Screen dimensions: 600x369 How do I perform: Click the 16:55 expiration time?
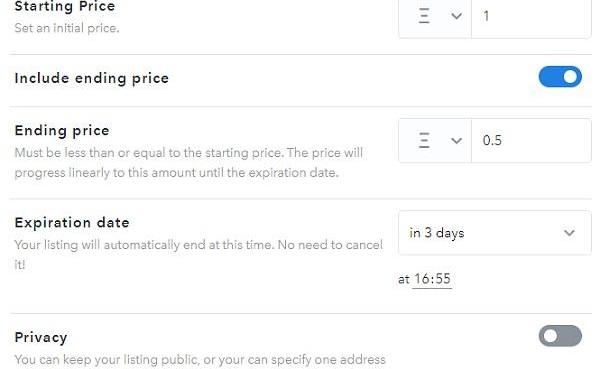432,279
